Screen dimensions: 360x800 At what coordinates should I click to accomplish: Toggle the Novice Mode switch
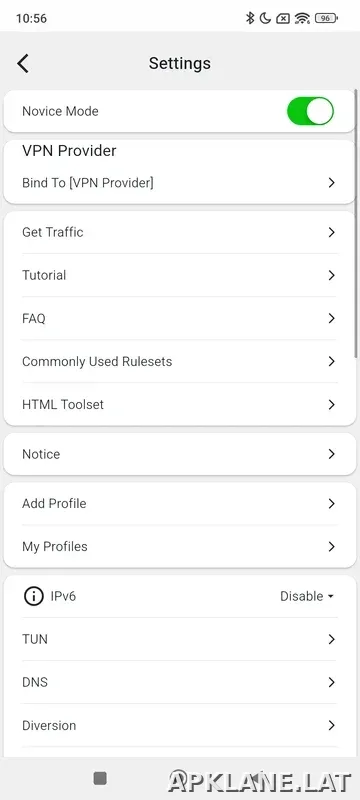point(311,111)
